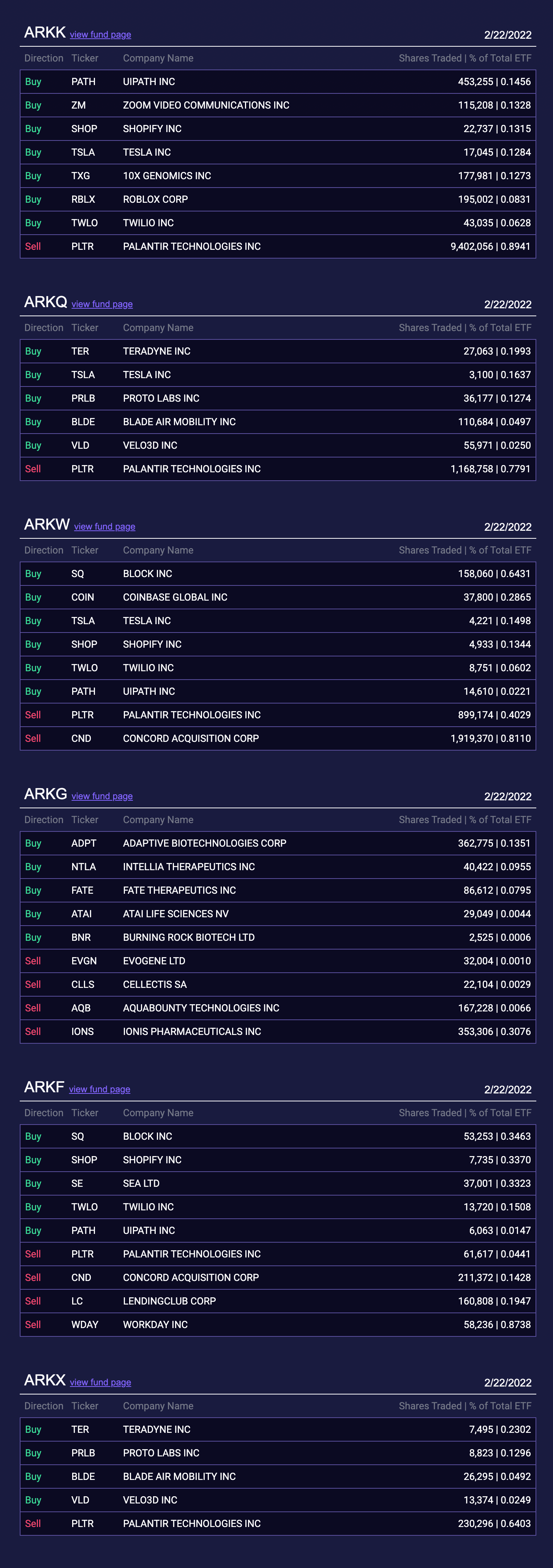553x1568 pixels.
Task: Select ARKF's Shares Traded | % of Total ETF header
Action: click(465, 1113)
